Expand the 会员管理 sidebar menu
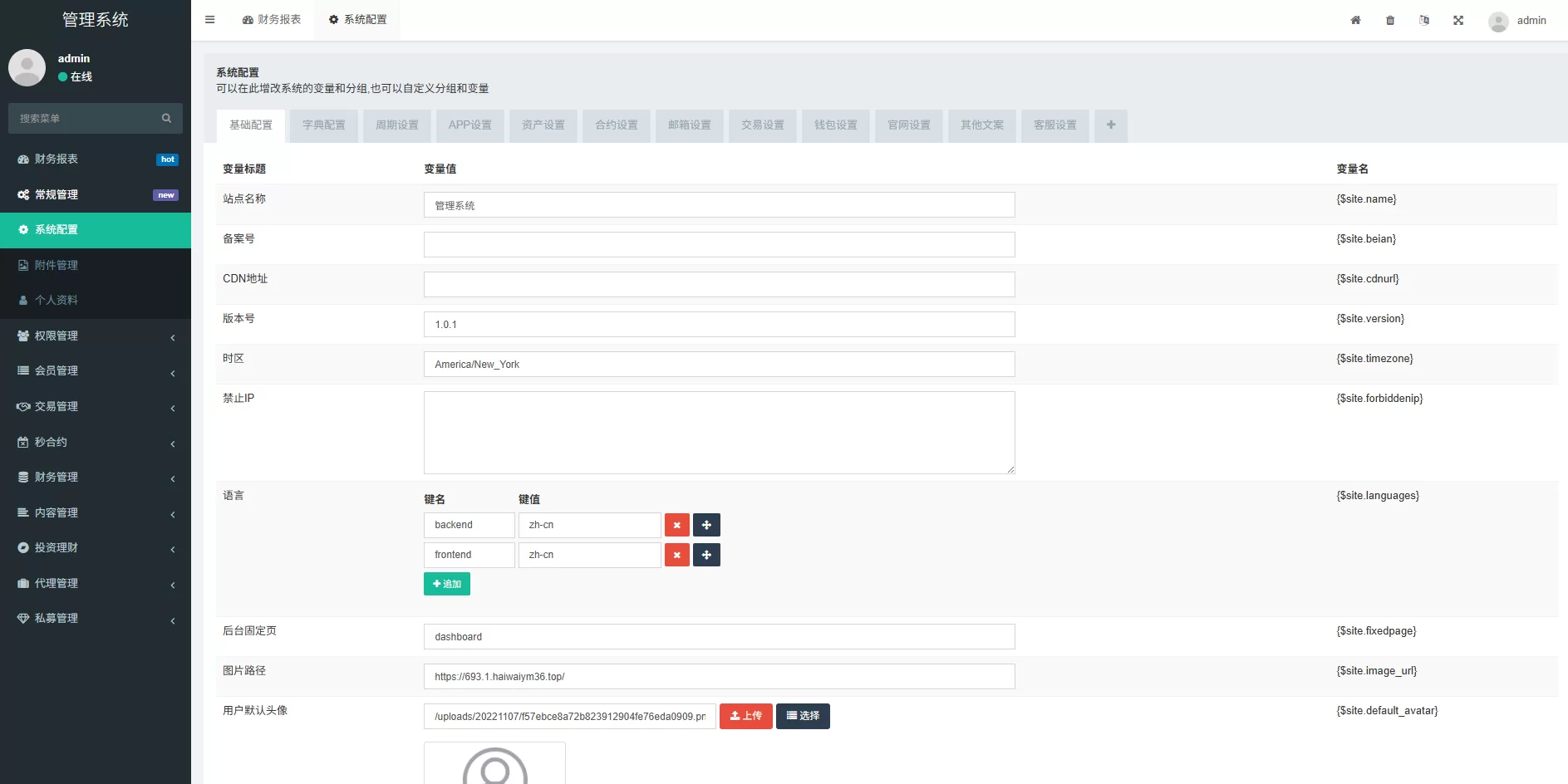Viewport: 1568px width, 784px height. (96, 371)
